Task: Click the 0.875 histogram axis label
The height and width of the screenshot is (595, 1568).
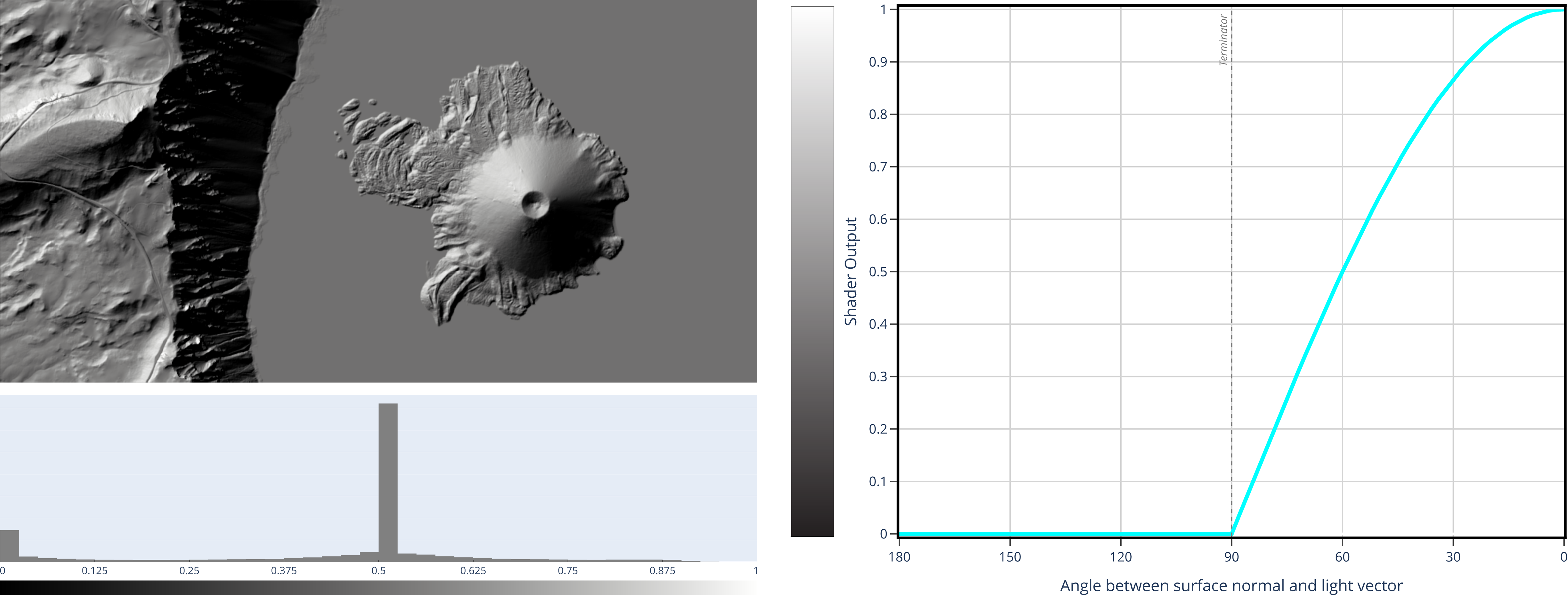Action: pyautogui.click(x=662, y=571)
